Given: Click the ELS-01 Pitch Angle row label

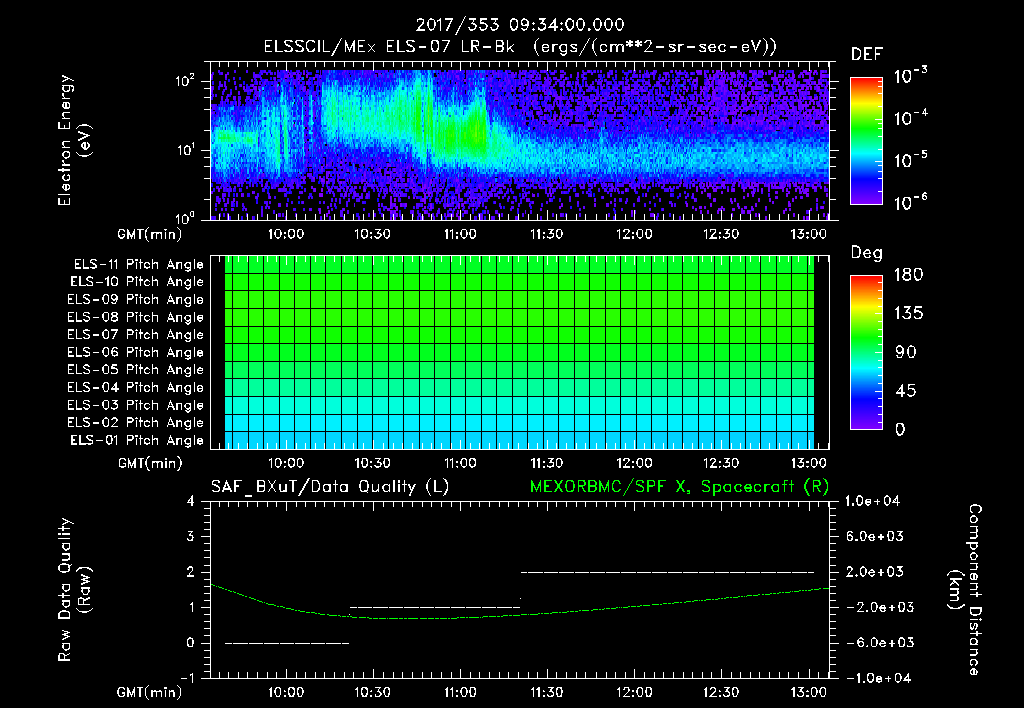Looking at the screenshot, I should [137, 440].
